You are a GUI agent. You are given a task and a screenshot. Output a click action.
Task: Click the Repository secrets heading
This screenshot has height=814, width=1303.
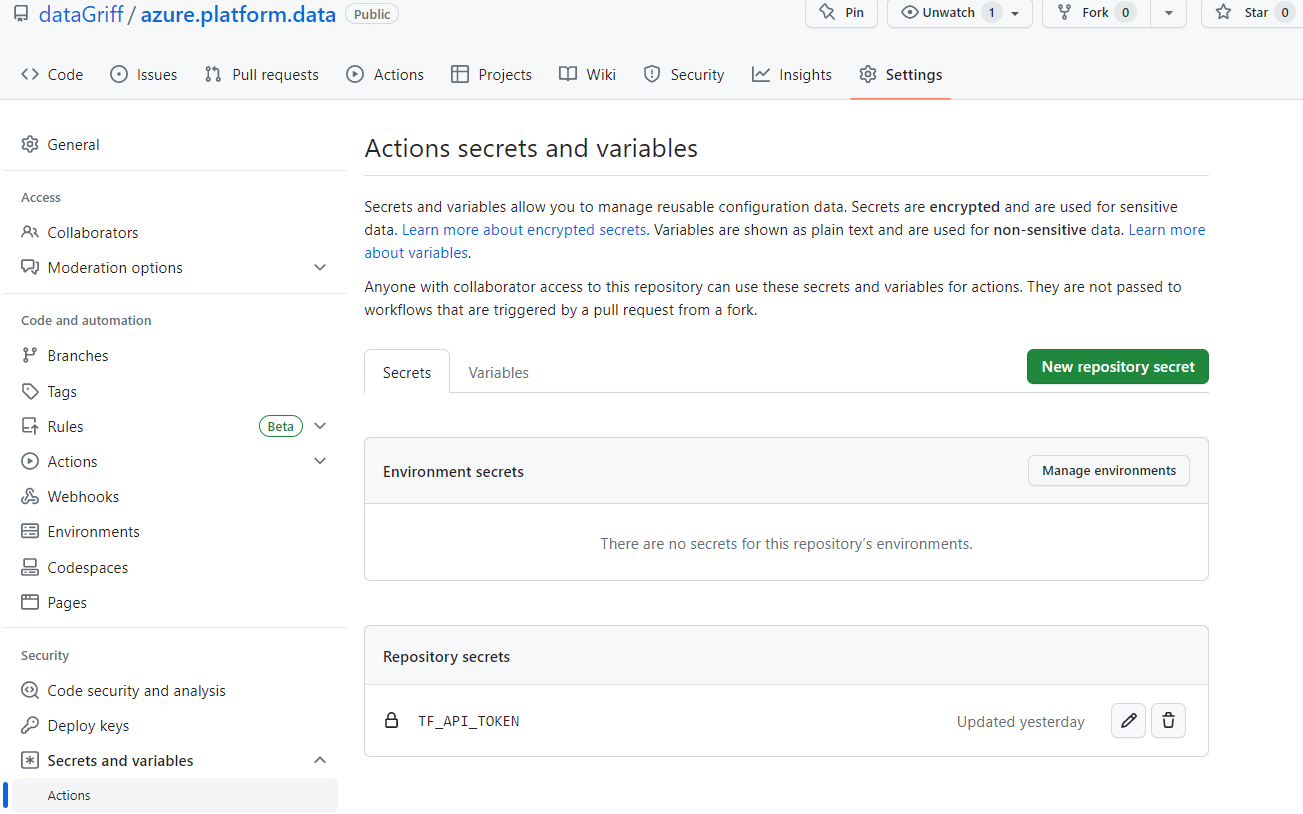coord(446,657)
